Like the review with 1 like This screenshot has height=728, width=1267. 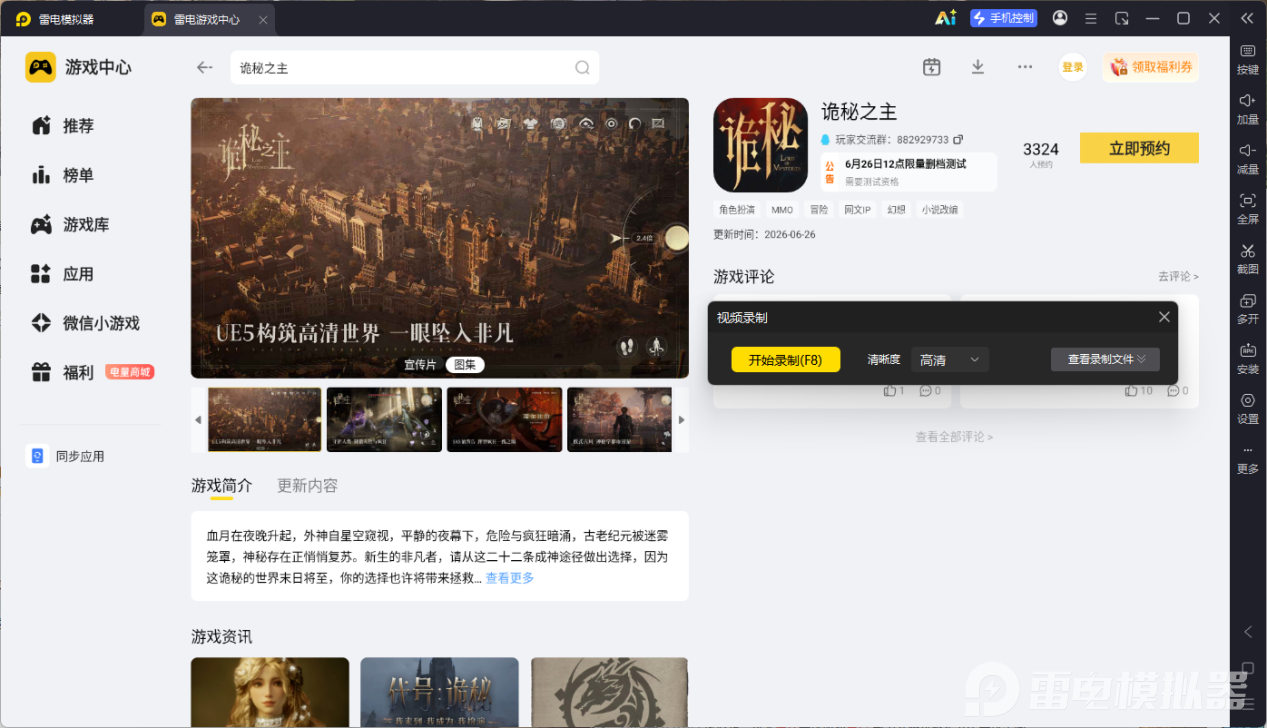(894, 391)
